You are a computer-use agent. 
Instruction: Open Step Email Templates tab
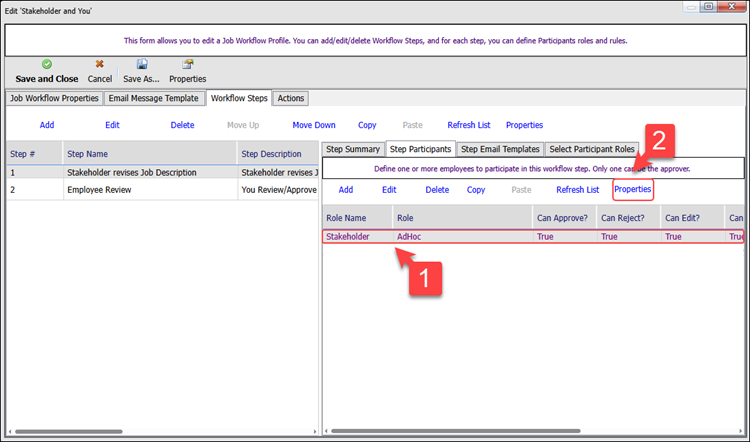point(500,149)
